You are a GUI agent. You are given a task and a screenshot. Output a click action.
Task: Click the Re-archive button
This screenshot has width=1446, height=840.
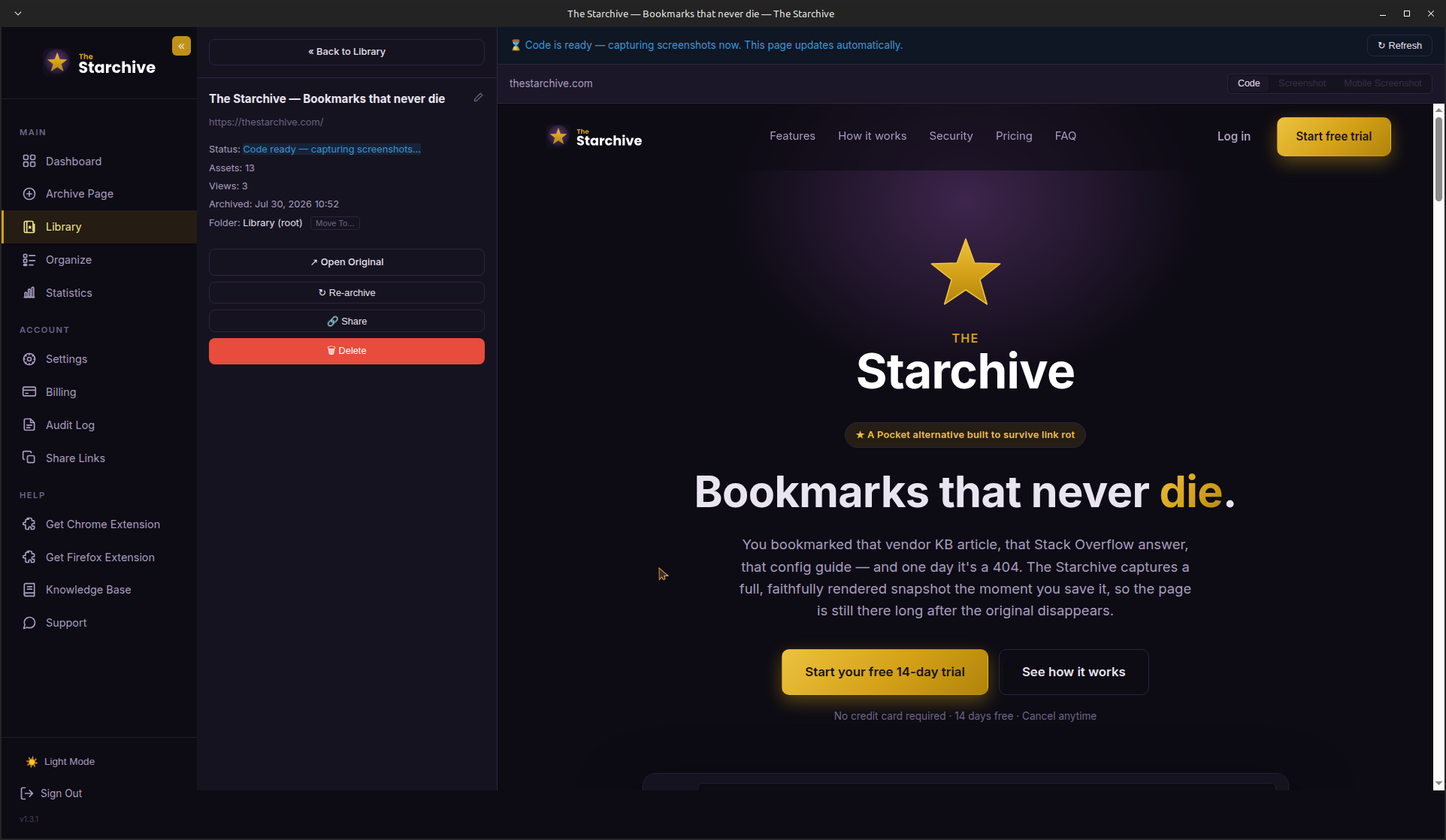tap(346, 293)
